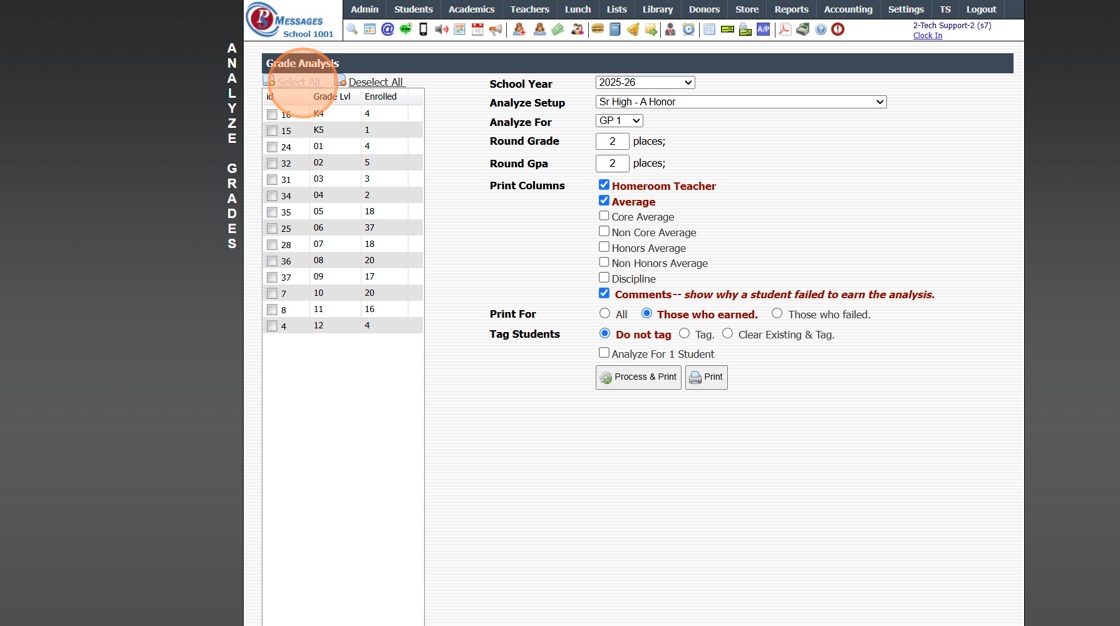Image resolution: width=1120 pixels, height=626 pixels.
Task: Uncheck the Average print column
Action: tap(604, 200)
